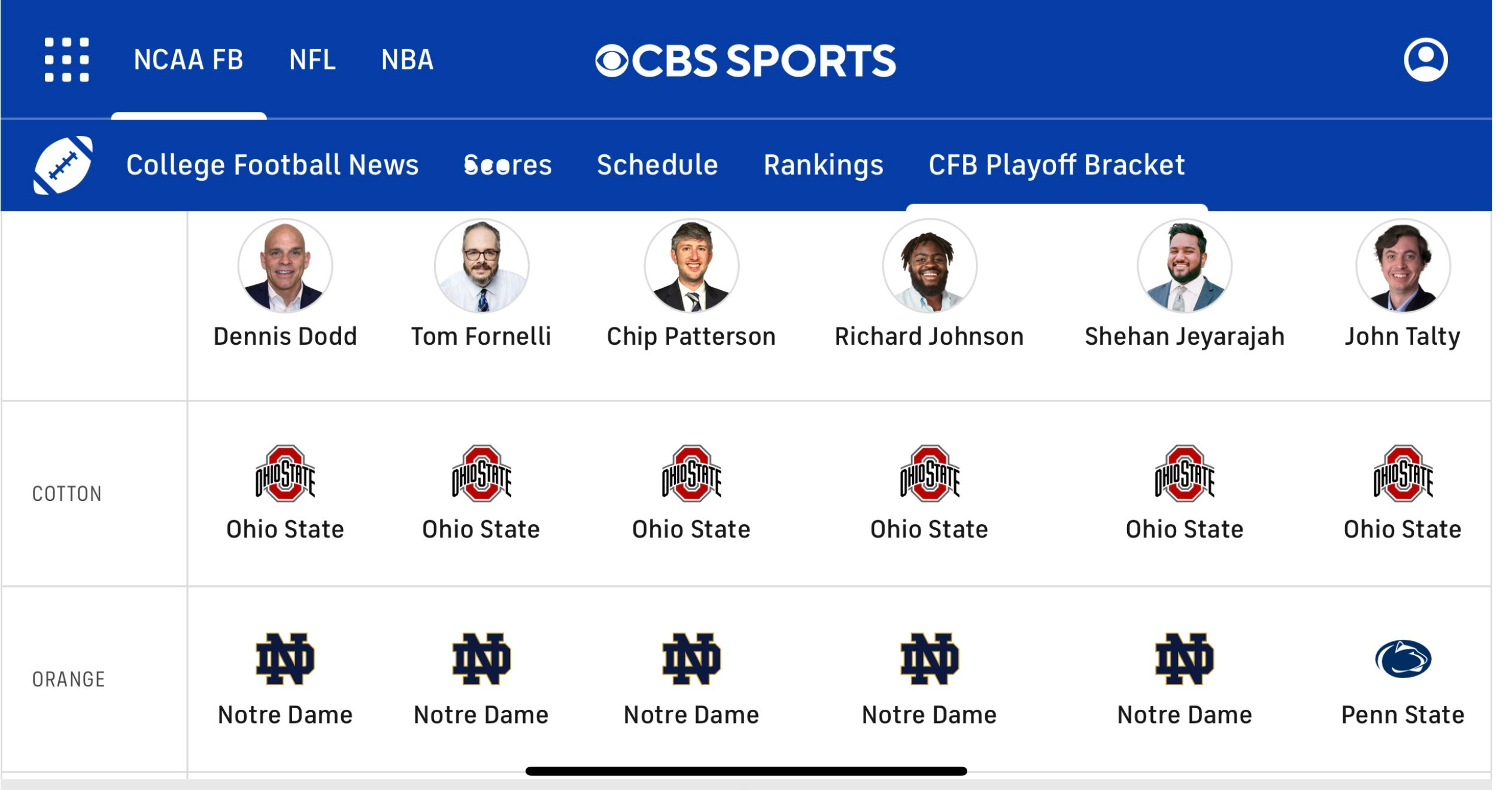Select the CFB Playoff Bracket tab
This screenshot has height=790, width=1512.
tap(1056, 165)
